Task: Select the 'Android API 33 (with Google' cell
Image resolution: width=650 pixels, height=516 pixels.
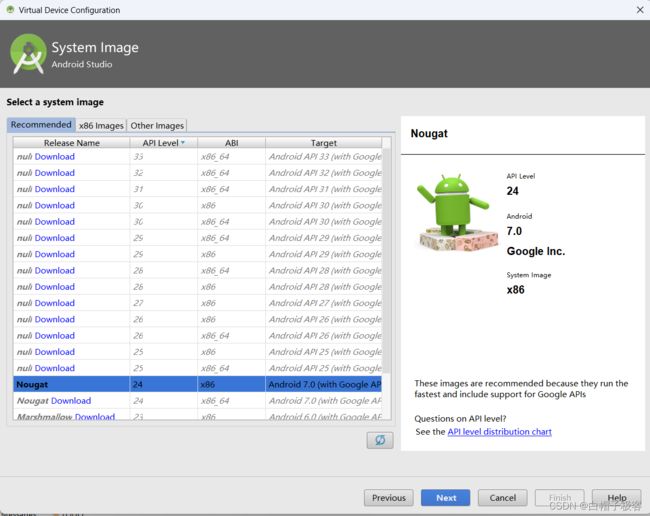Action: 323,157
